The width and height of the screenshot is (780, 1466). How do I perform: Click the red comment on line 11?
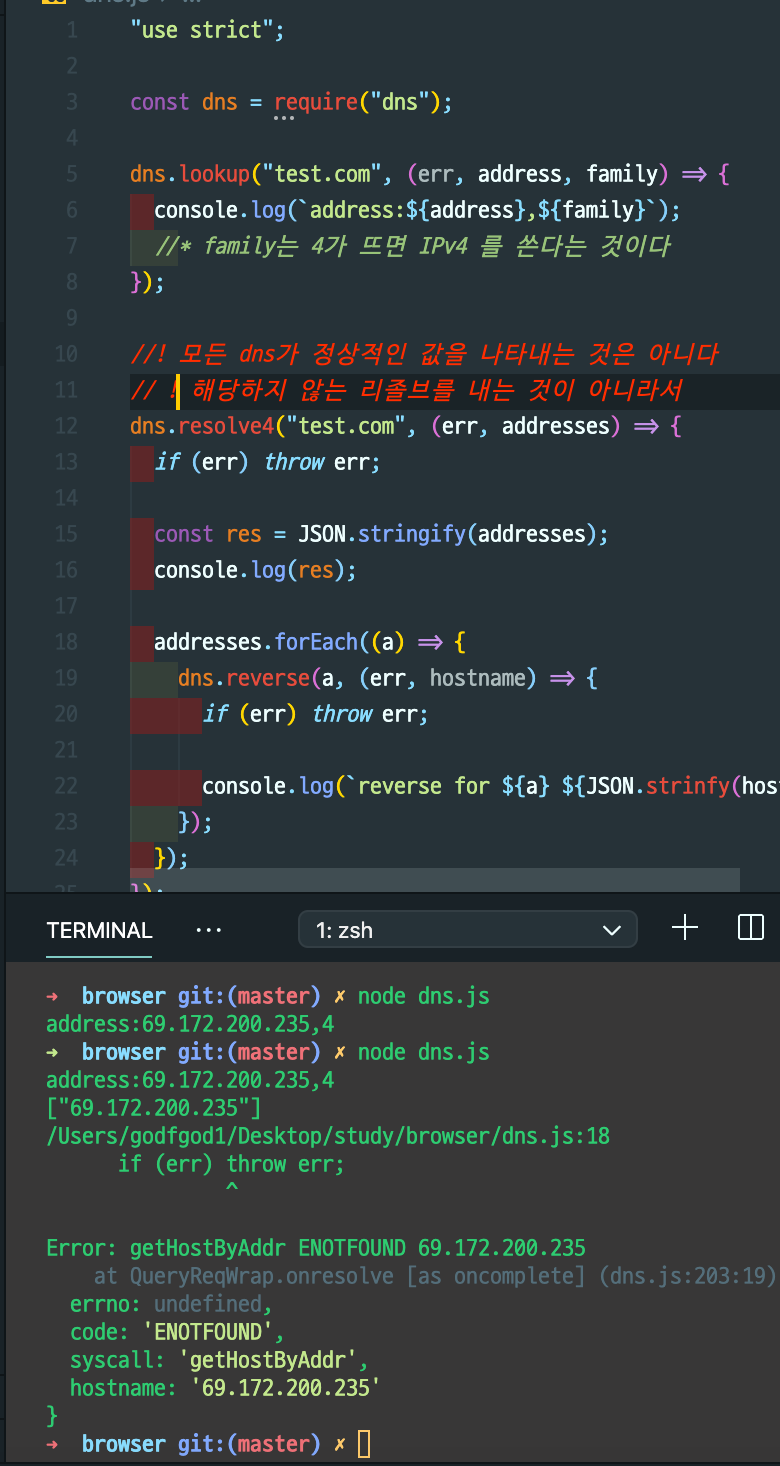(406, 390)
